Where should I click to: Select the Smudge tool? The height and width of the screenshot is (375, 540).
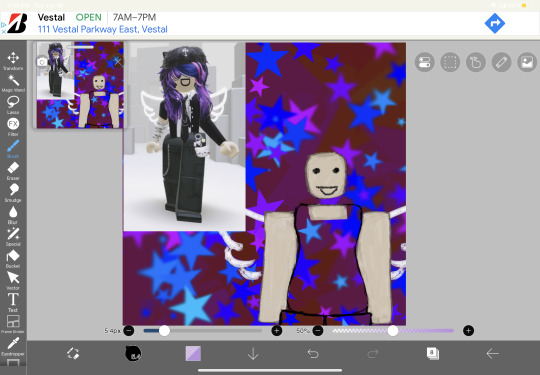pos(13,193)
